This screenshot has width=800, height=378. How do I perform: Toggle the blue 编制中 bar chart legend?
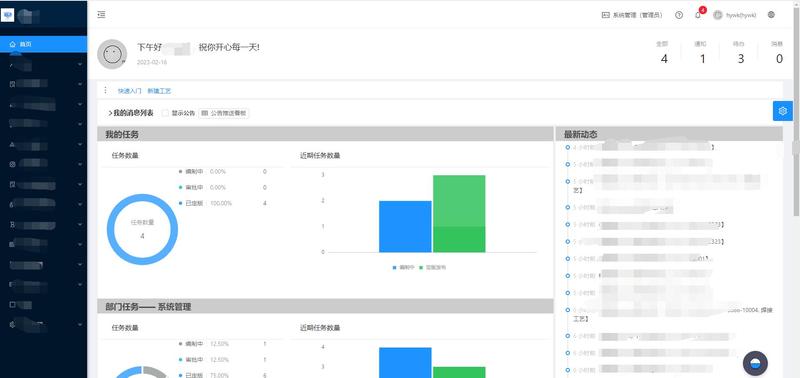pyautogui.click(x=403, y=267)
